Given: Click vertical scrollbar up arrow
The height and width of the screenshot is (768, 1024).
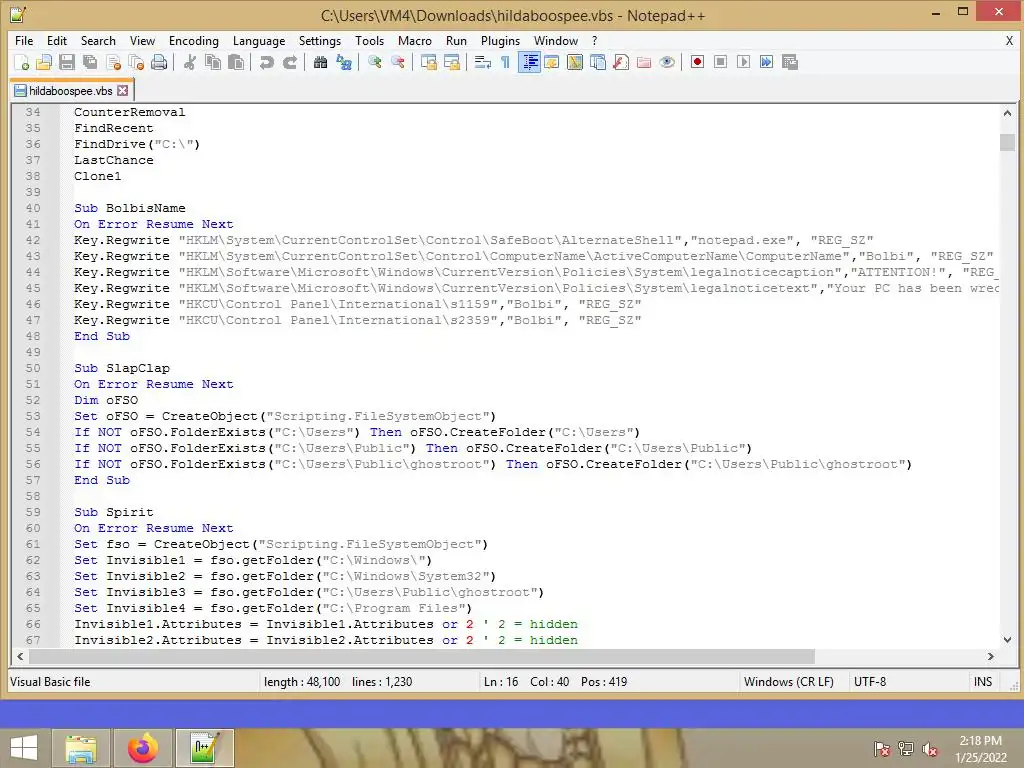Looking at the screenshot, I should (1007, 113).
